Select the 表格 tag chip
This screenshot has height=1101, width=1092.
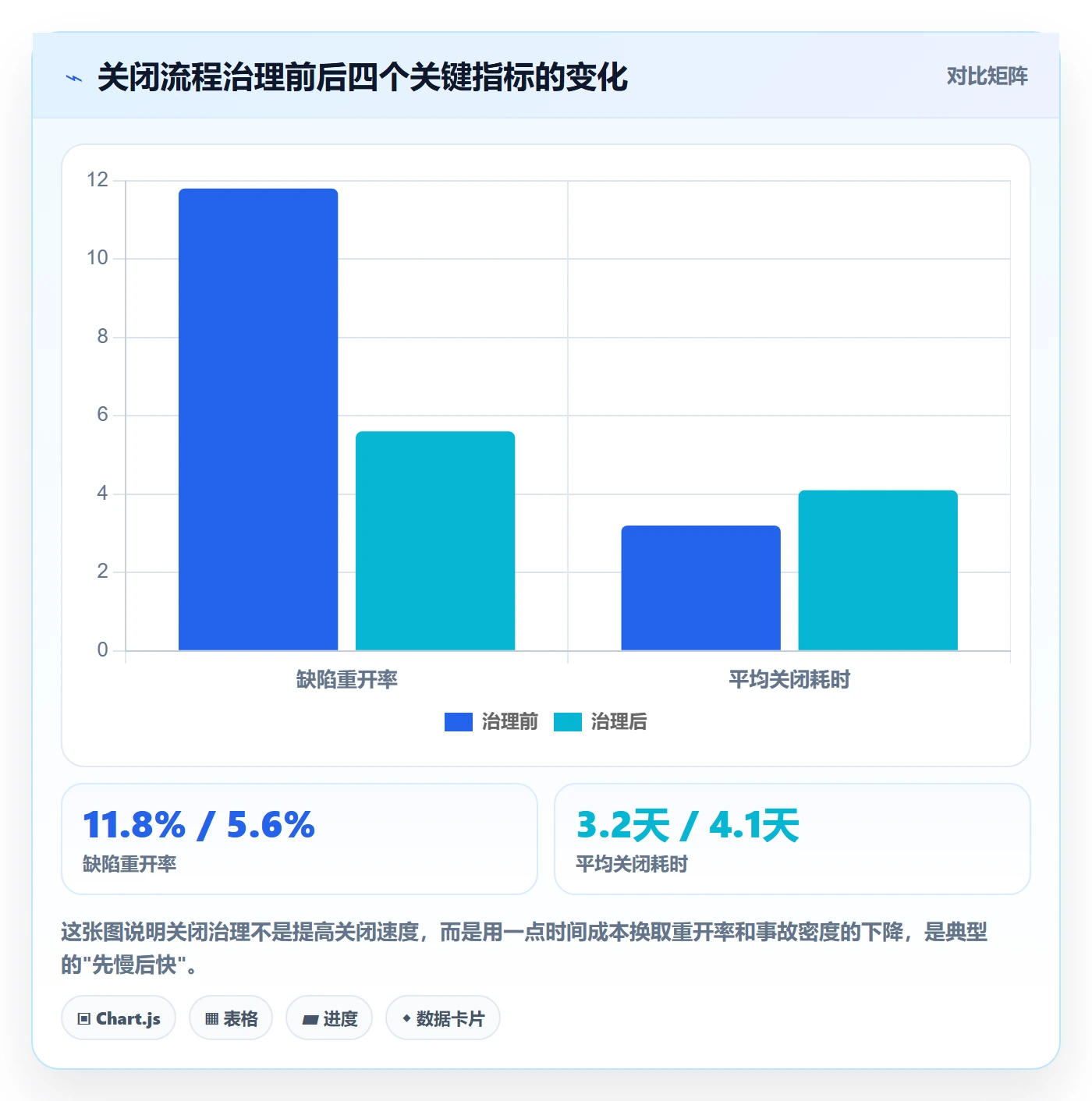click(x=231, y=1018)
